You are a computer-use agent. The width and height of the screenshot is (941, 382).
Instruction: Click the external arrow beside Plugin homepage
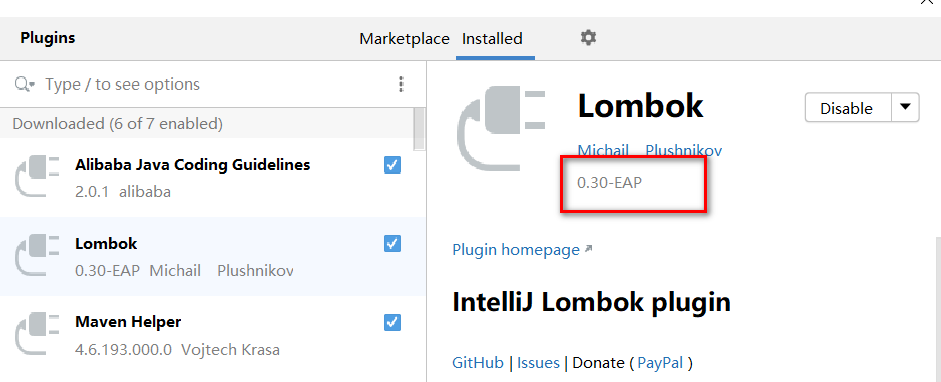coord(588,248)
